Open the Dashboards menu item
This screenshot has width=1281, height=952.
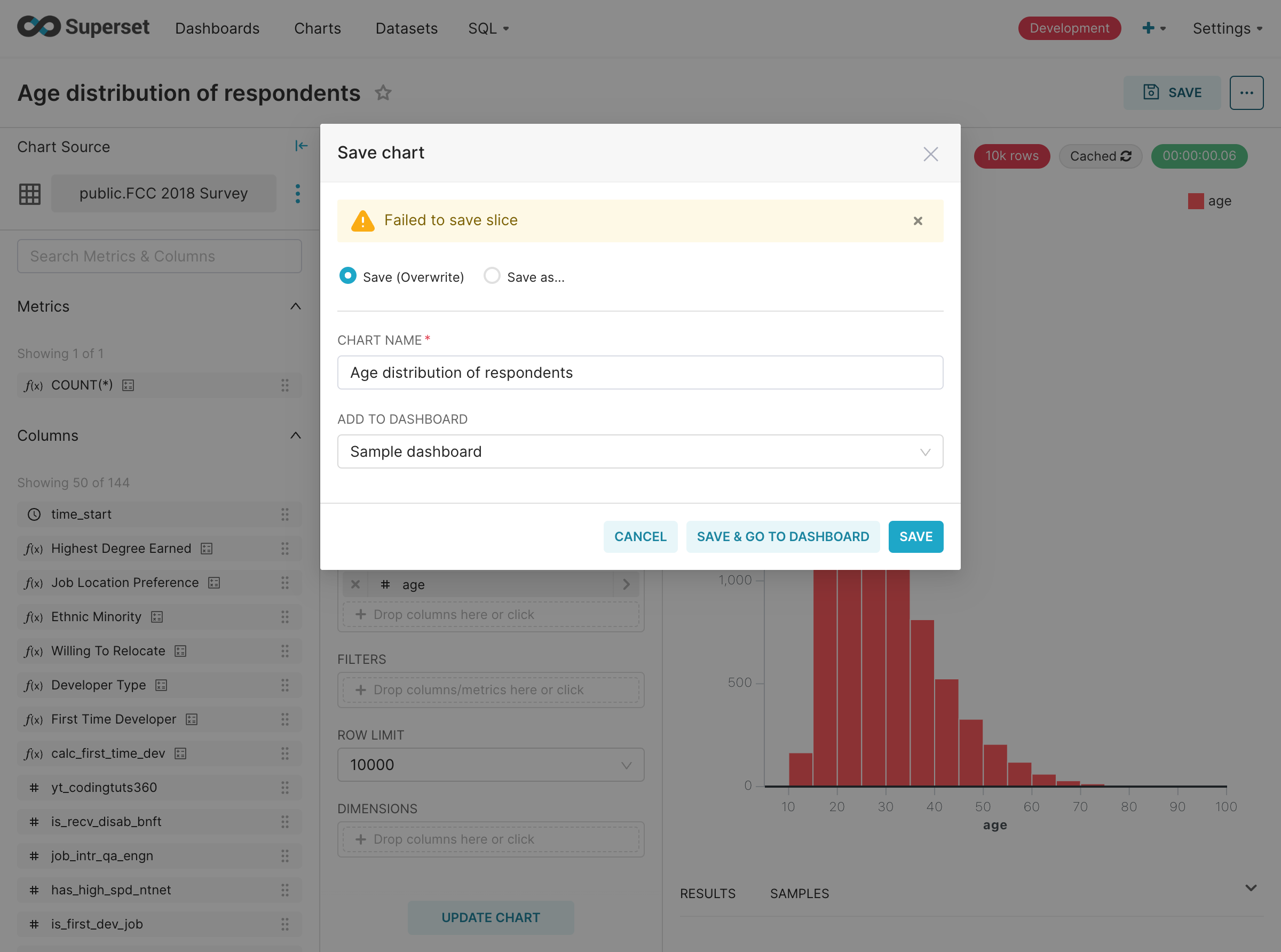click(217, 28)
